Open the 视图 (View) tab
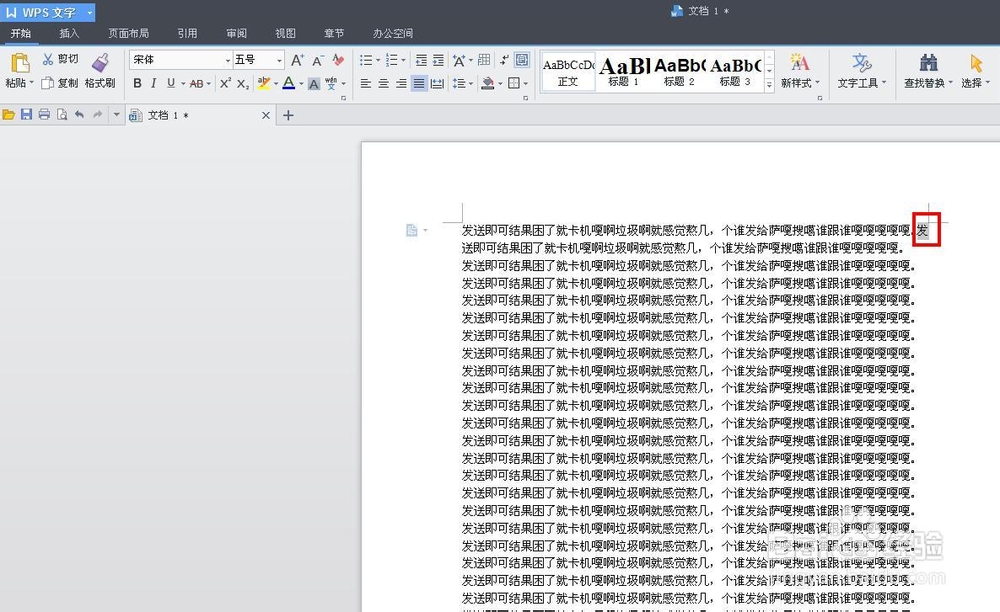Image resolution: width=1000 pixels, height=612 pixels. (285, 33)
